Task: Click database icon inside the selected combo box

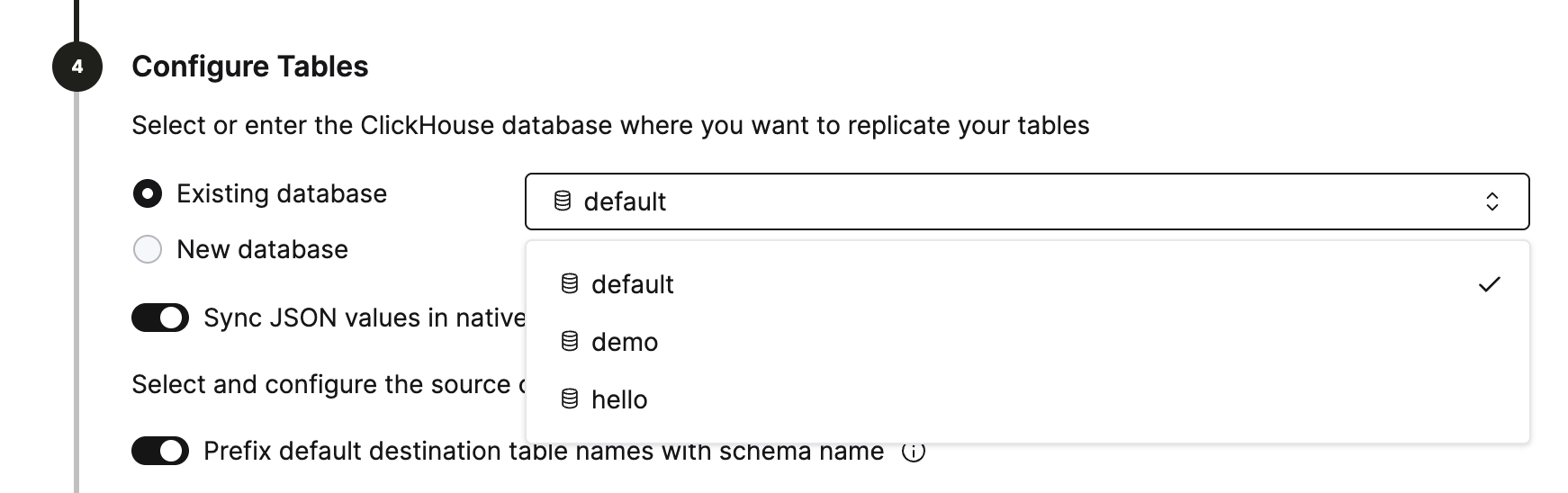Action: coord(563,201)
